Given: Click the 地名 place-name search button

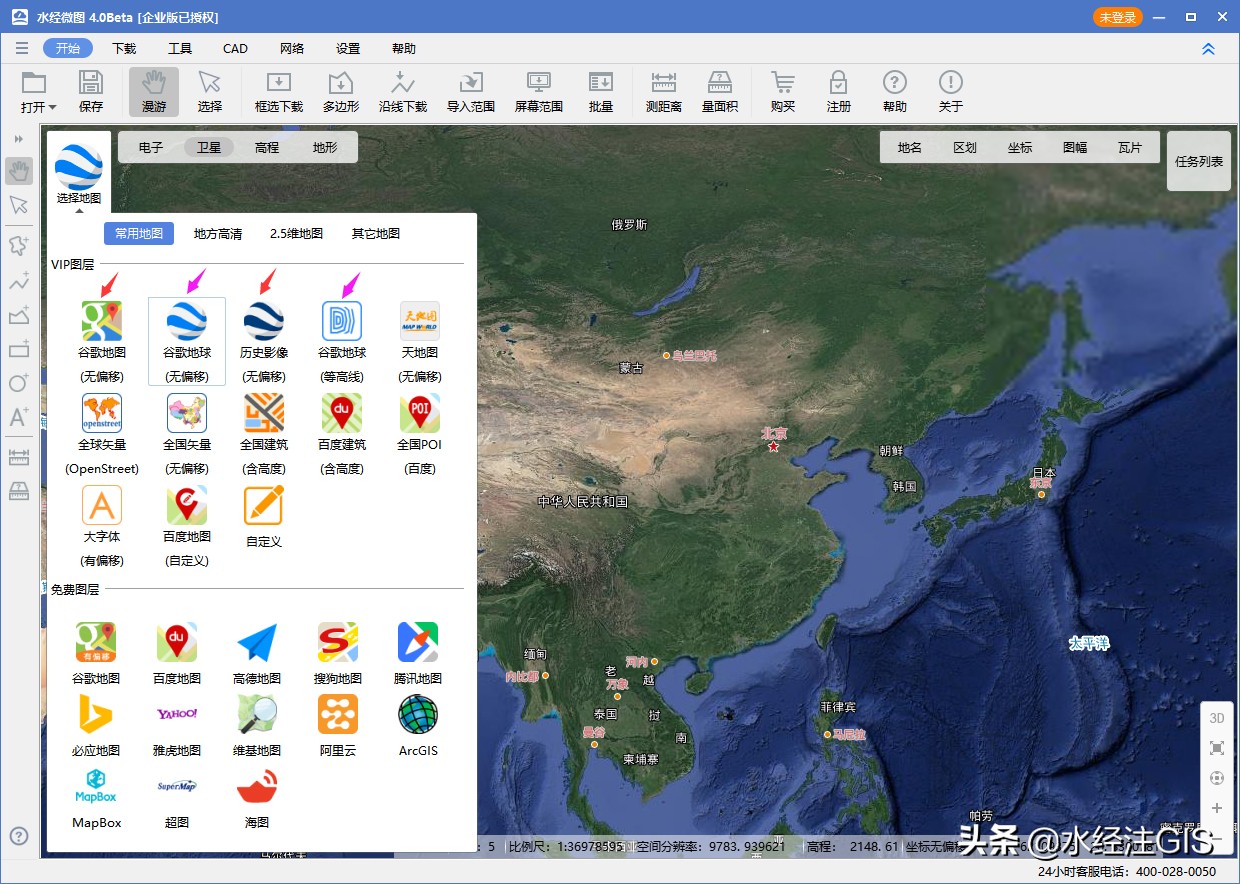Looking at the screenshot, I should click(x=910, y=147).
